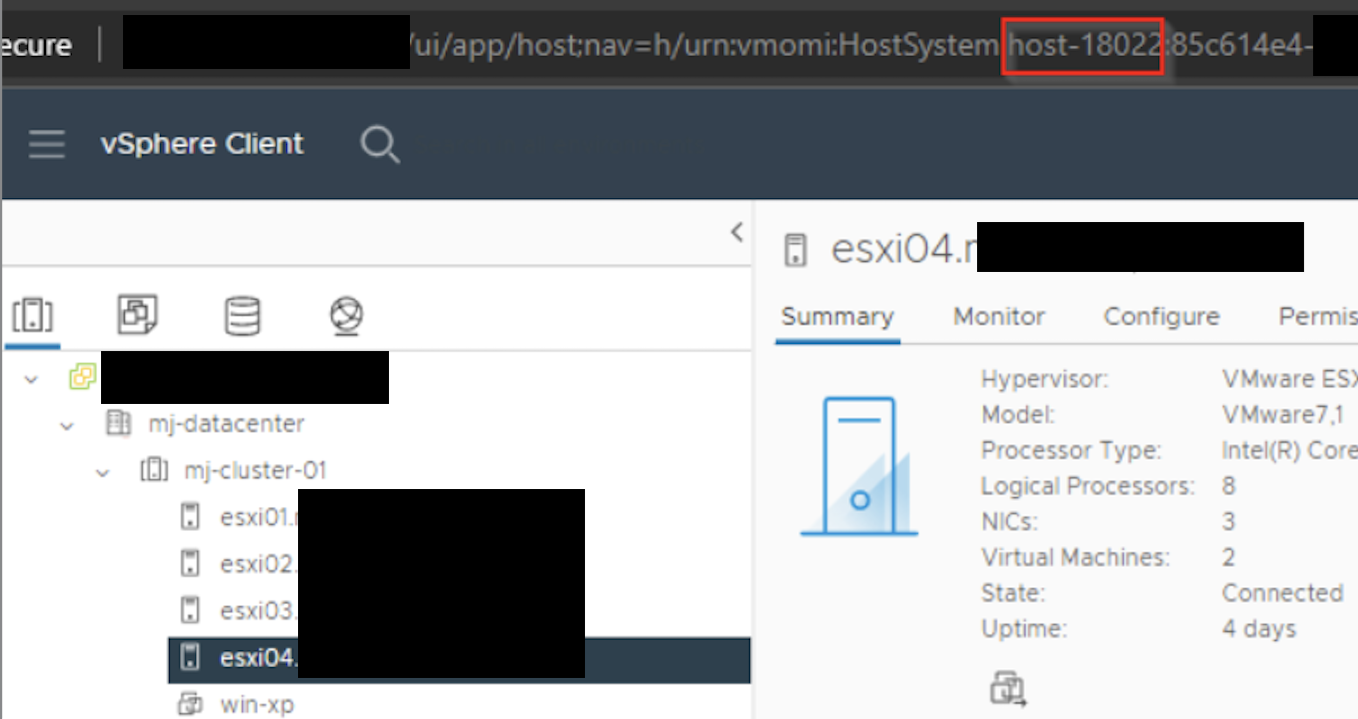Click the esxi01 host icon

189,517
